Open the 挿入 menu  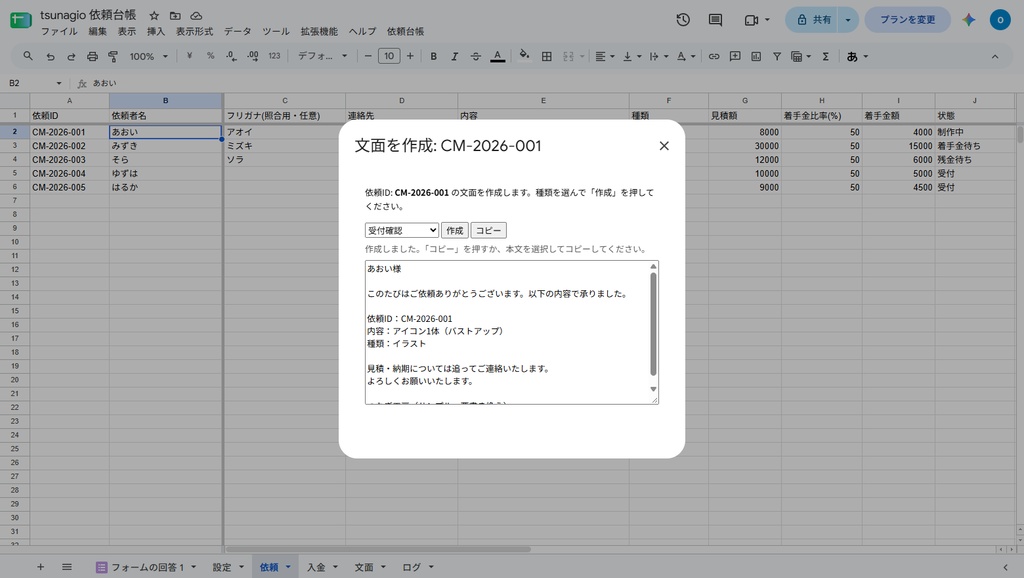pos(155,31)
